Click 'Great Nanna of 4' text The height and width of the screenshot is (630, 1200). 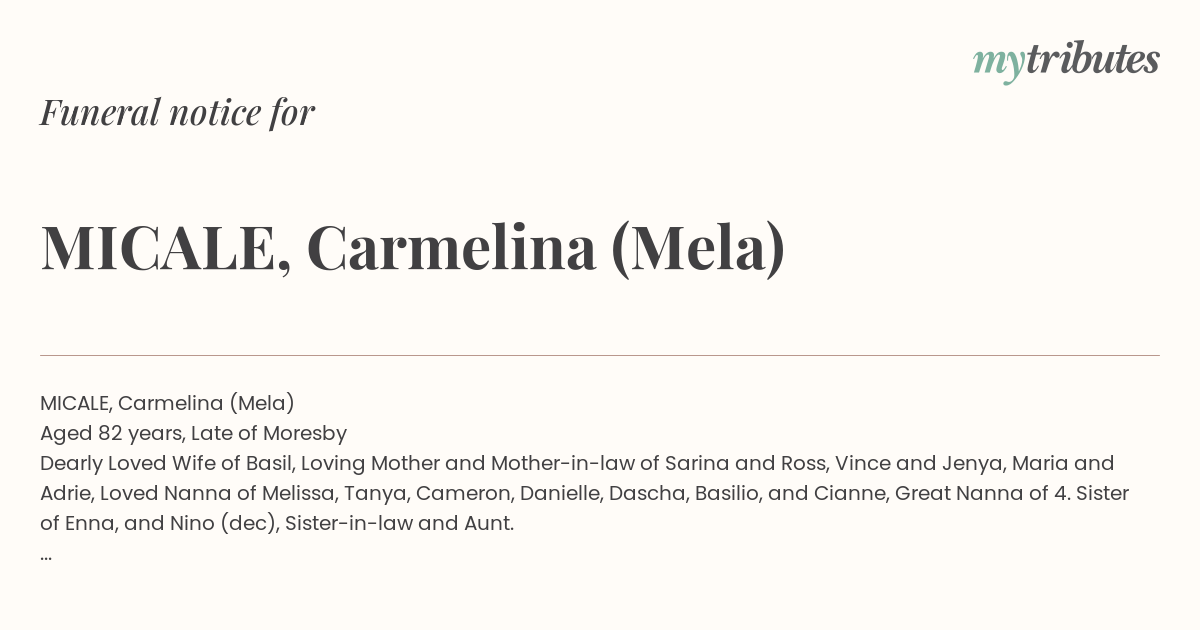980,493
